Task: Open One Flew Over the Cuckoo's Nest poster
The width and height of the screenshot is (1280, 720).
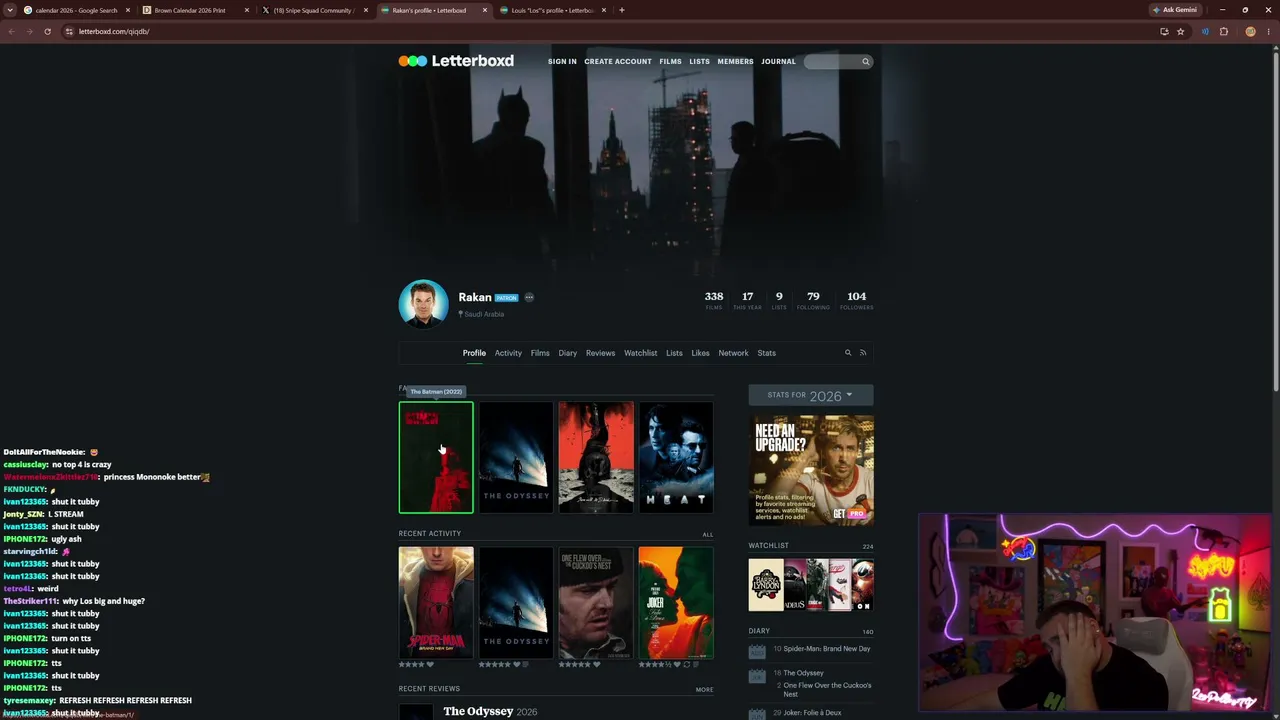Action: 596,602
